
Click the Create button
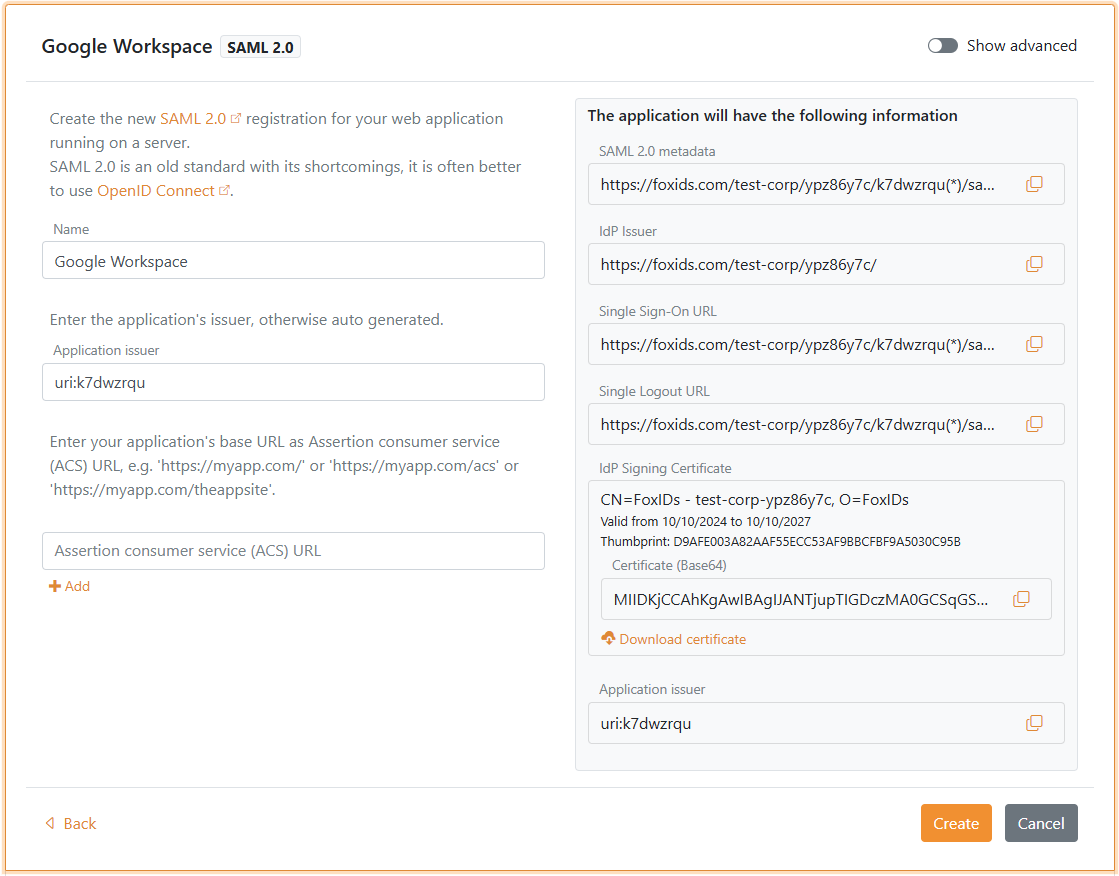coord(956,823)
